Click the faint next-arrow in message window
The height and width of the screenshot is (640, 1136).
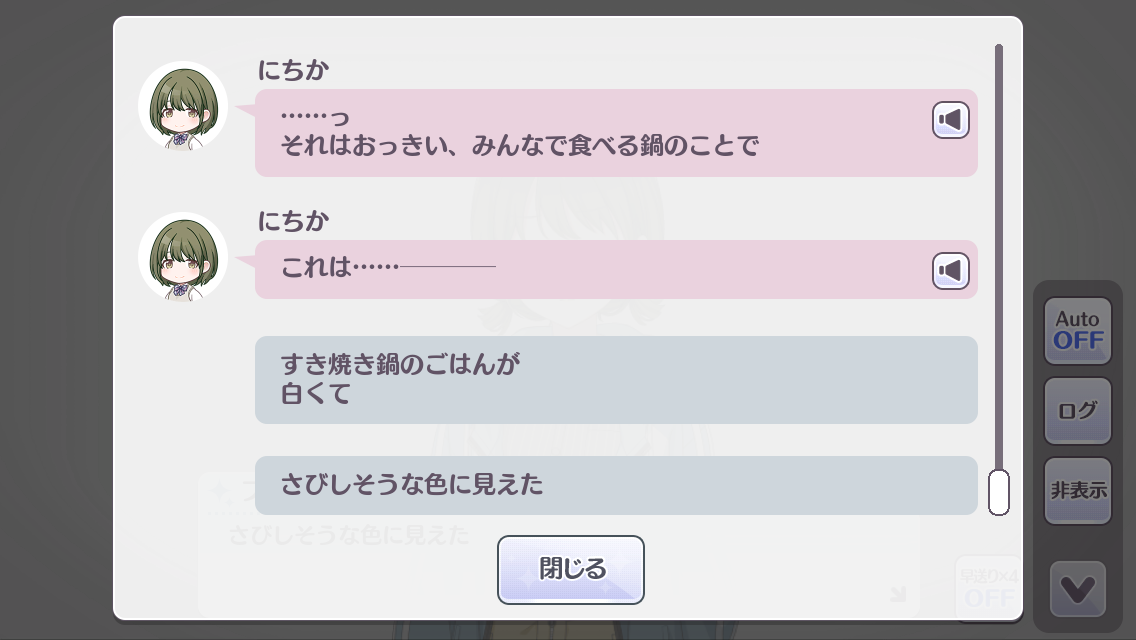point(897,595)
